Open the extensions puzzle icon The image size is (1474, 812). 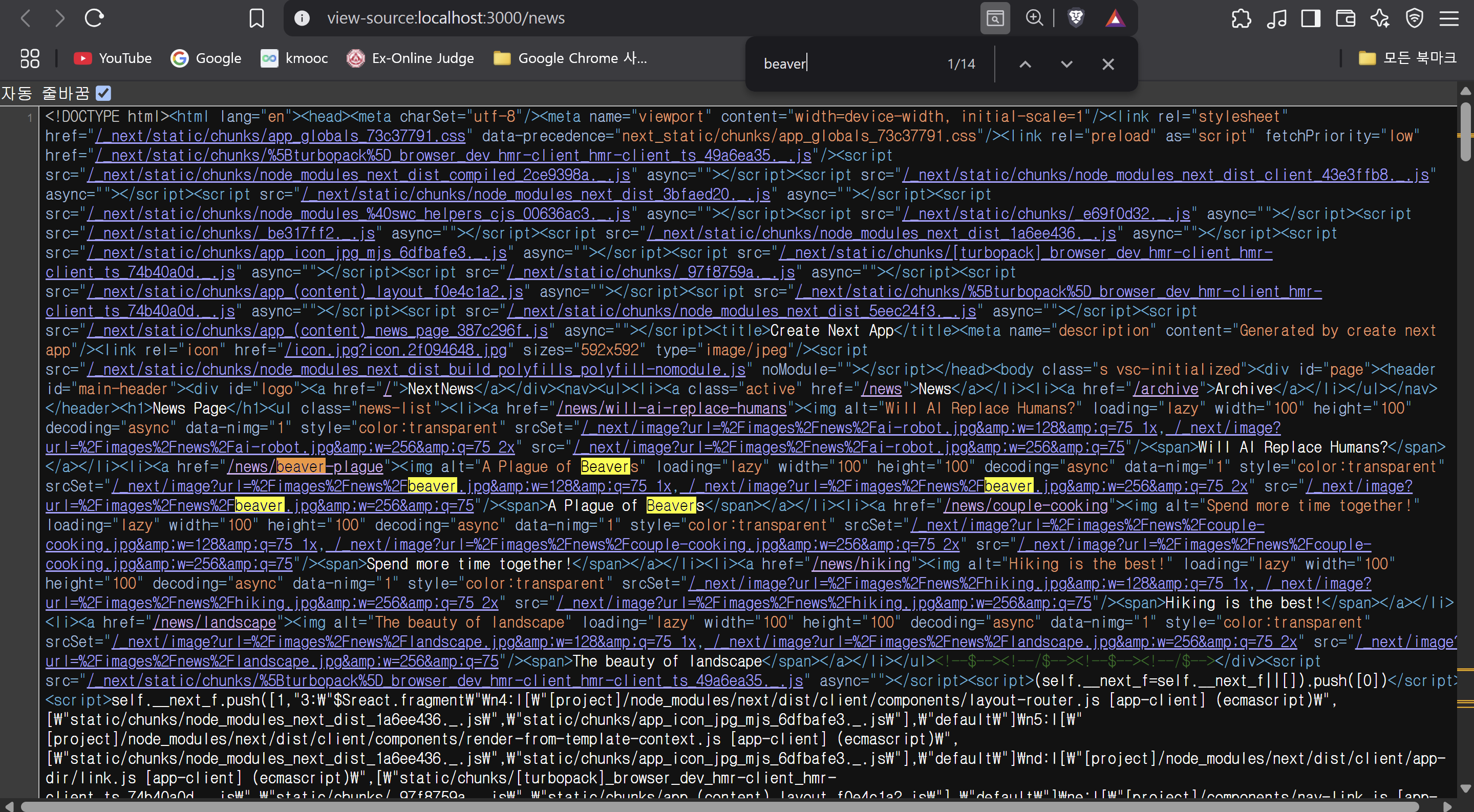point(1241,18)
